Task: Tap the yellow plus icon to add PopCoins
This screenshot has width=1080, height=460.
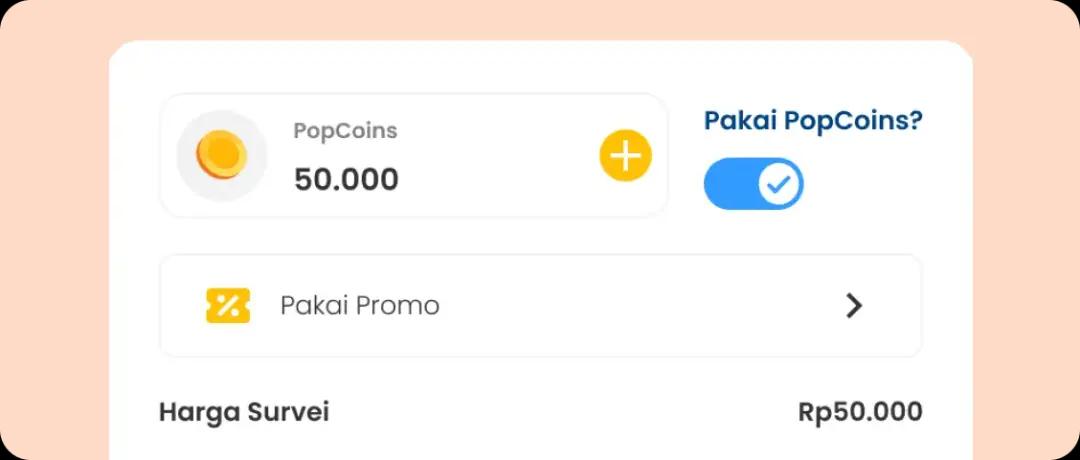Action: (625, 156)
